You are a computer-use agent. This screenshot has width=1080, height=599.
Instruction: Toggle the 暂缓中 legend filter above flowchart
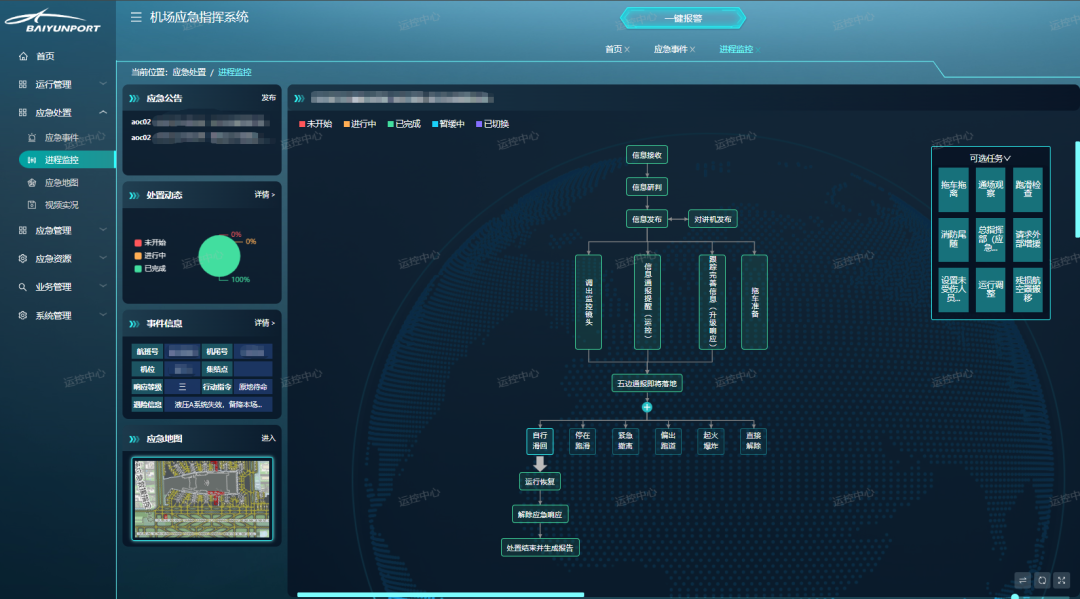coord(448,124)
